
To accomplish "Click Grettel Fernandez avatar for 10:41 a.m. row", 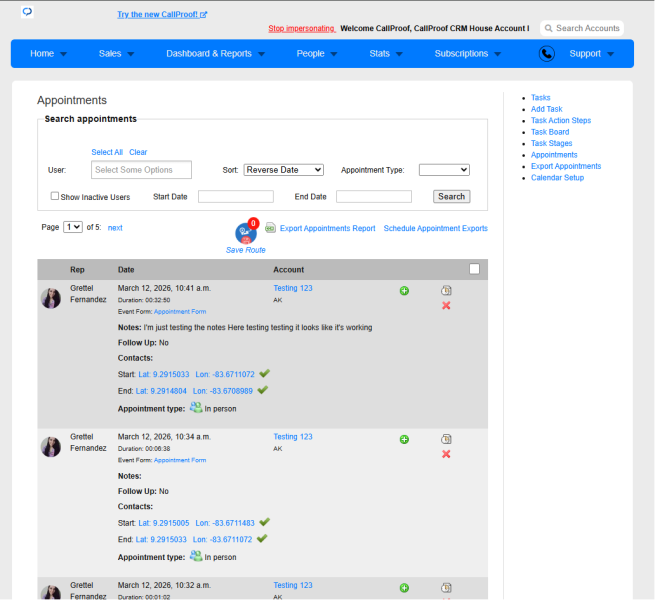I will click(x=51, y=298).
